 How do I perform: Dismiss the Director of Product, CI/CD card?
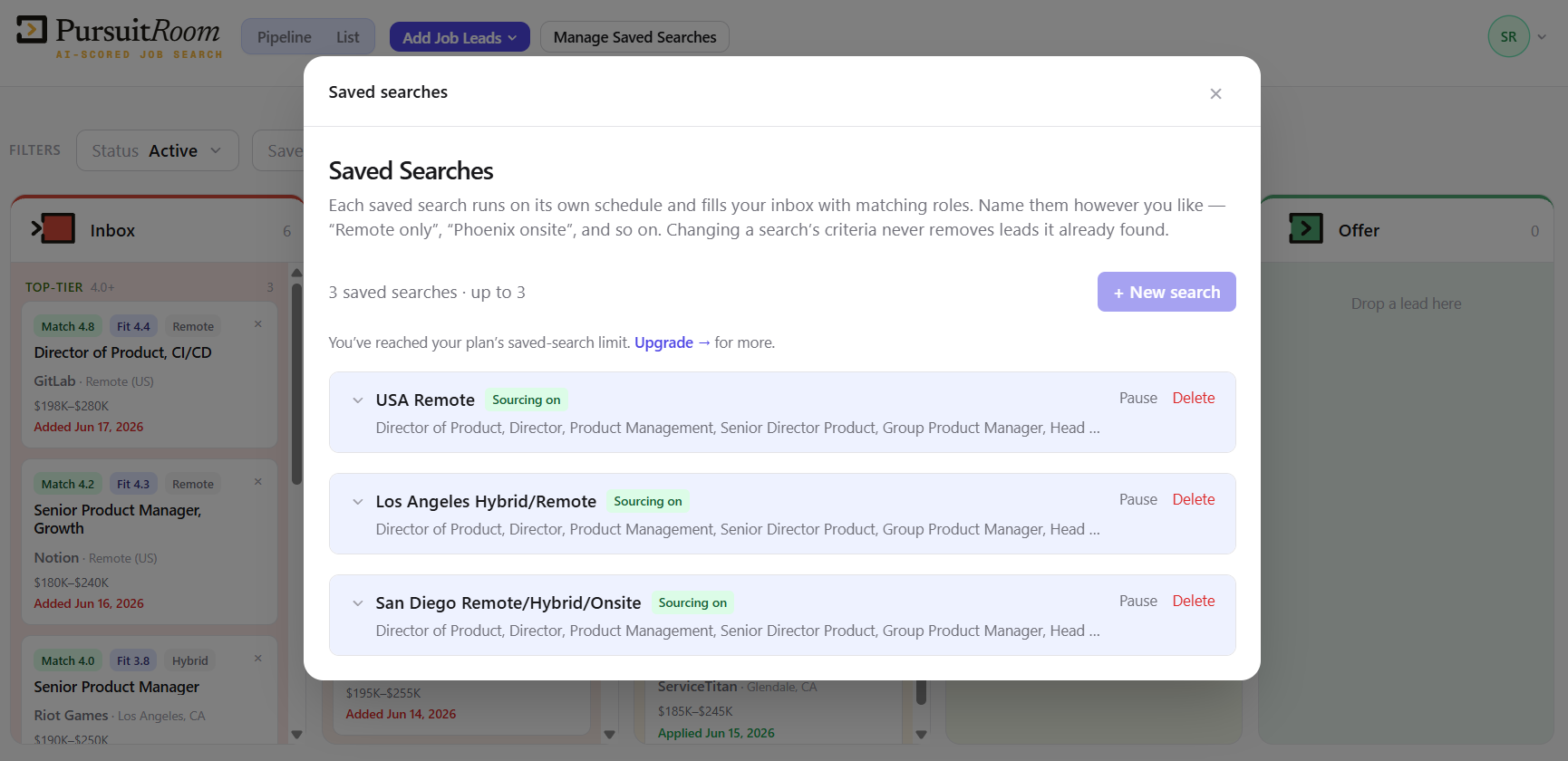258,324
